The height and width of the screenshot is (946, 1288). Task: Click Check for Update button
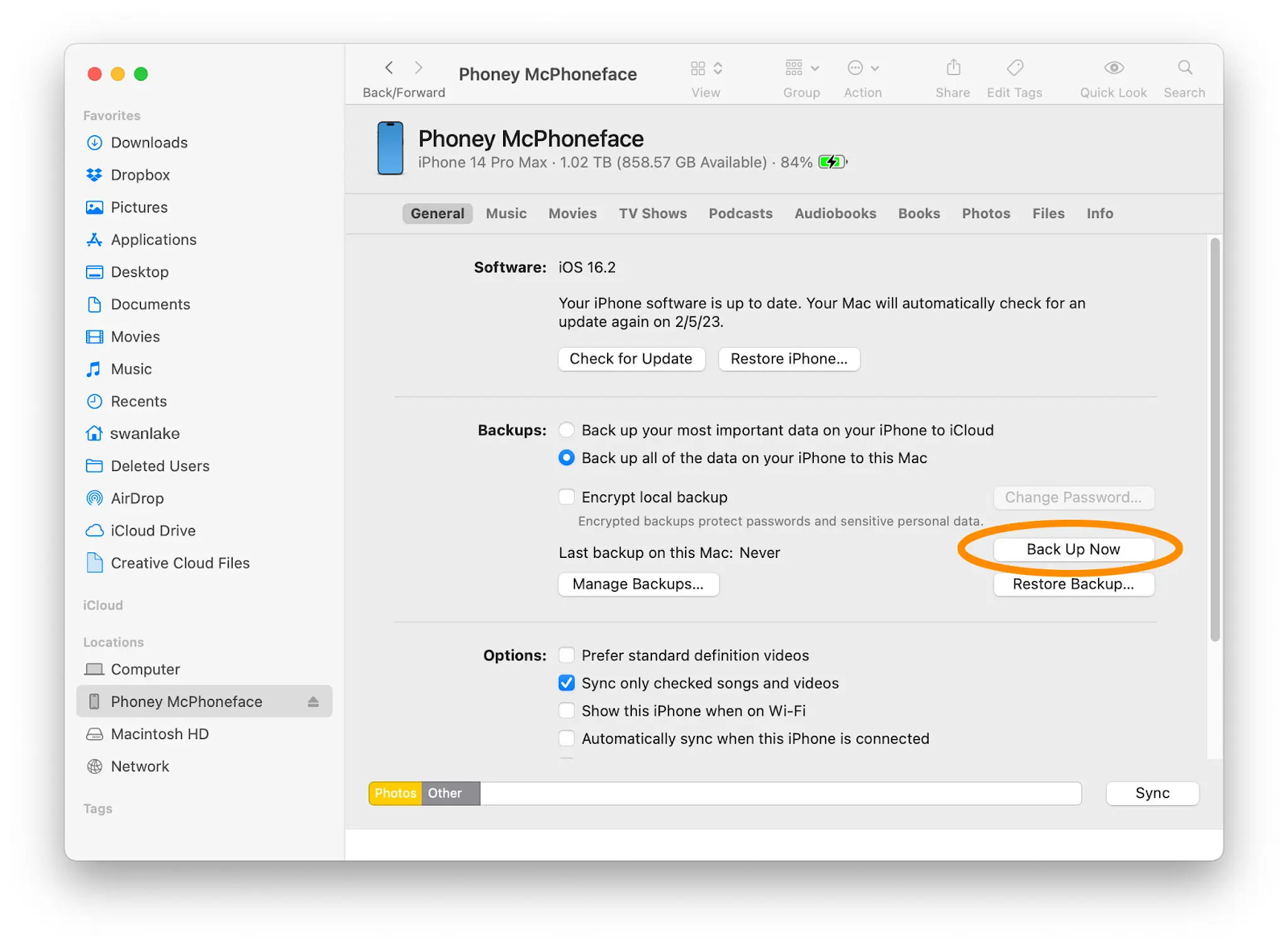click(631, 358)
